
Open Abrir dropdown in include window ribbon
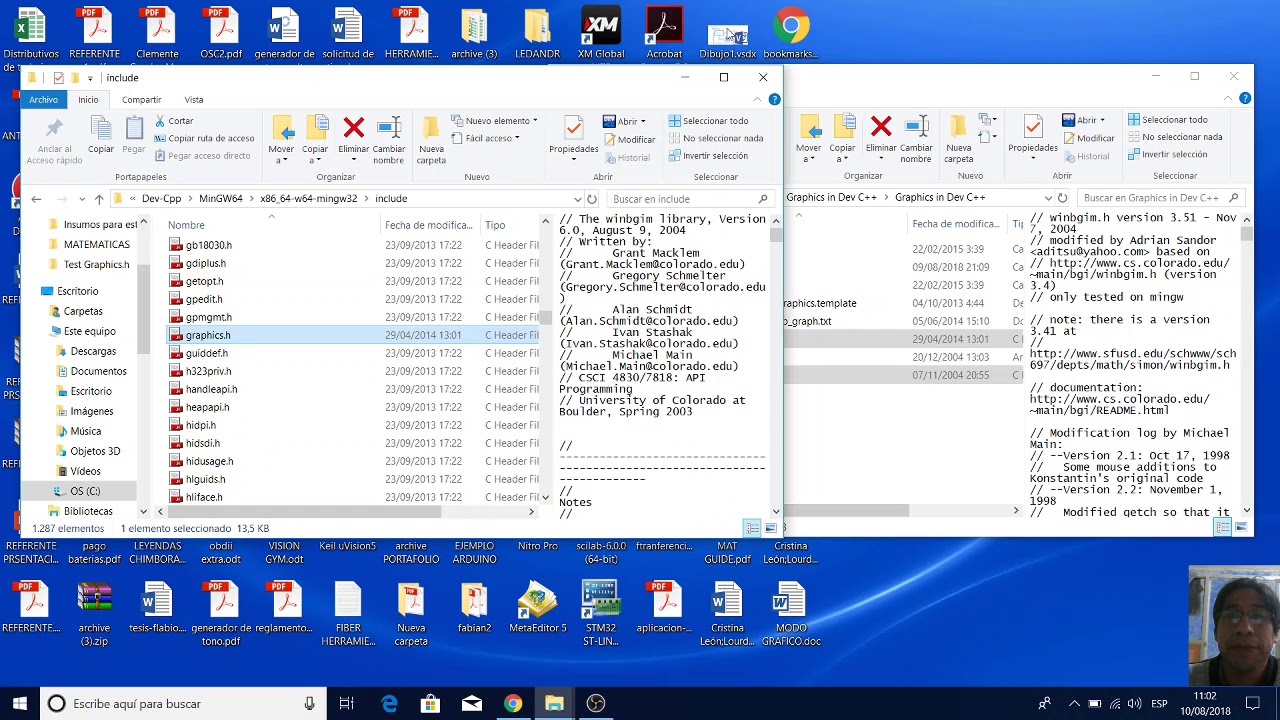pyautogui.click(x=624, y=121)
